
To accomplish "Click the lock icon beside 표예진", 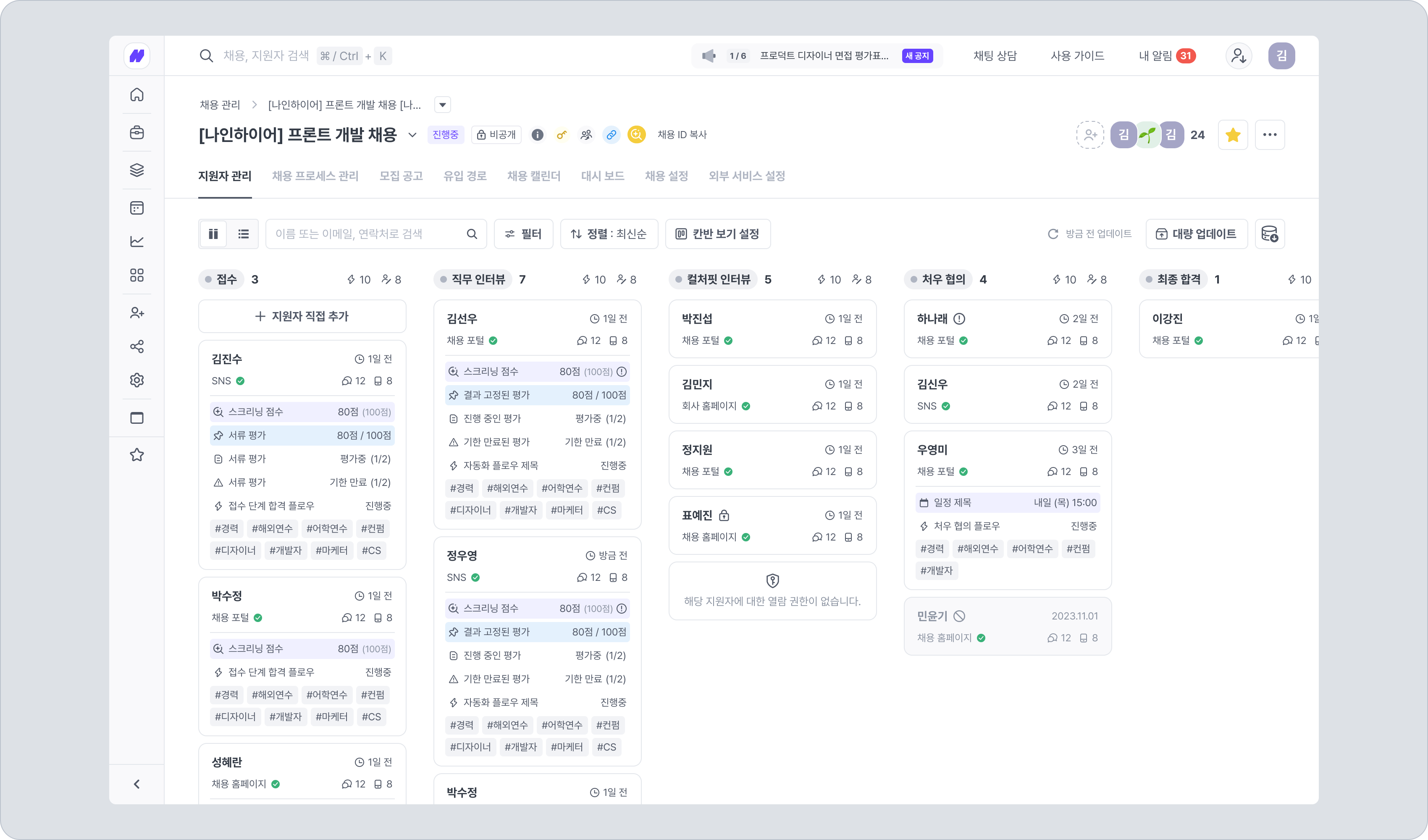I will 724,515.
